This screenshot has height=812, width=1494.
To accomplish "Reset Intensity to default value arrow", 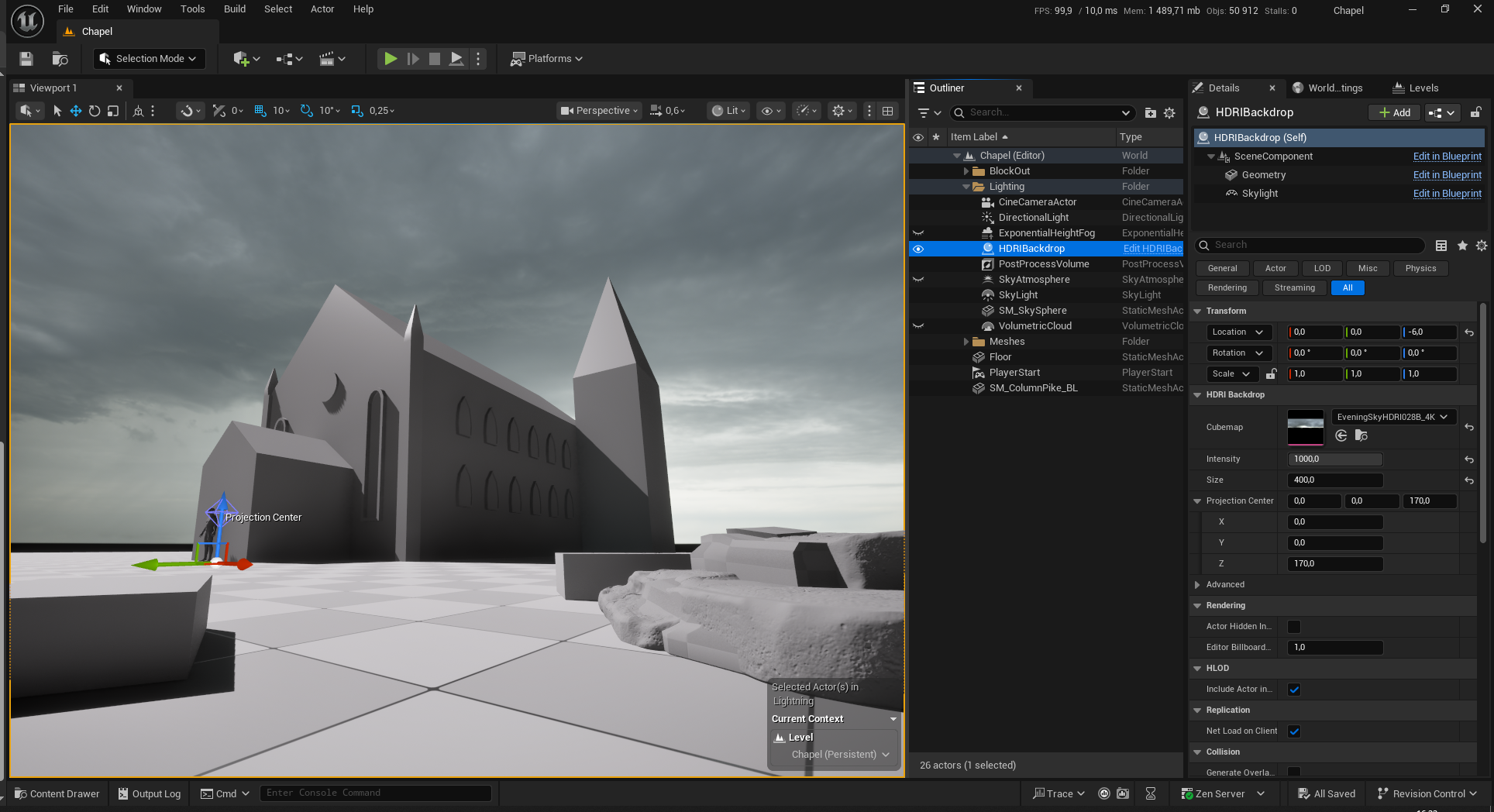I will click(1468, 459).
